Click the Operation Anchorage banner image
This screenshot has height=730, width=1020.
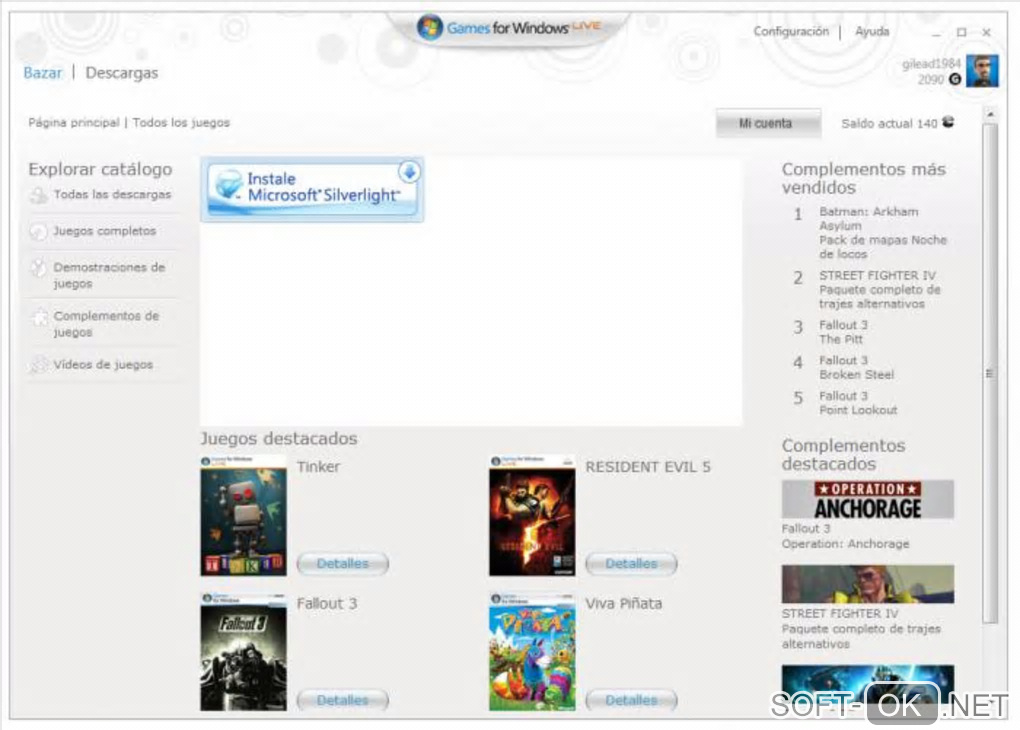point(868,499)
